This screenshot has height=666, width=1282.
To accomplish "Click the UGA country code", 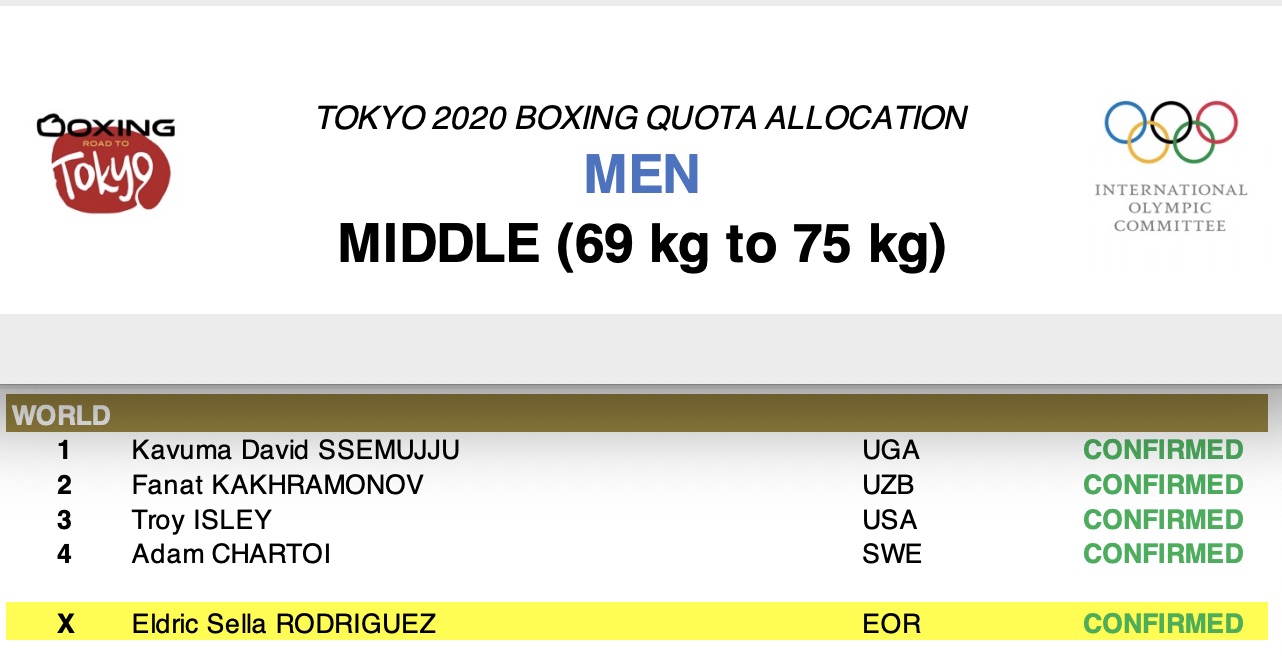I will 890,450.
